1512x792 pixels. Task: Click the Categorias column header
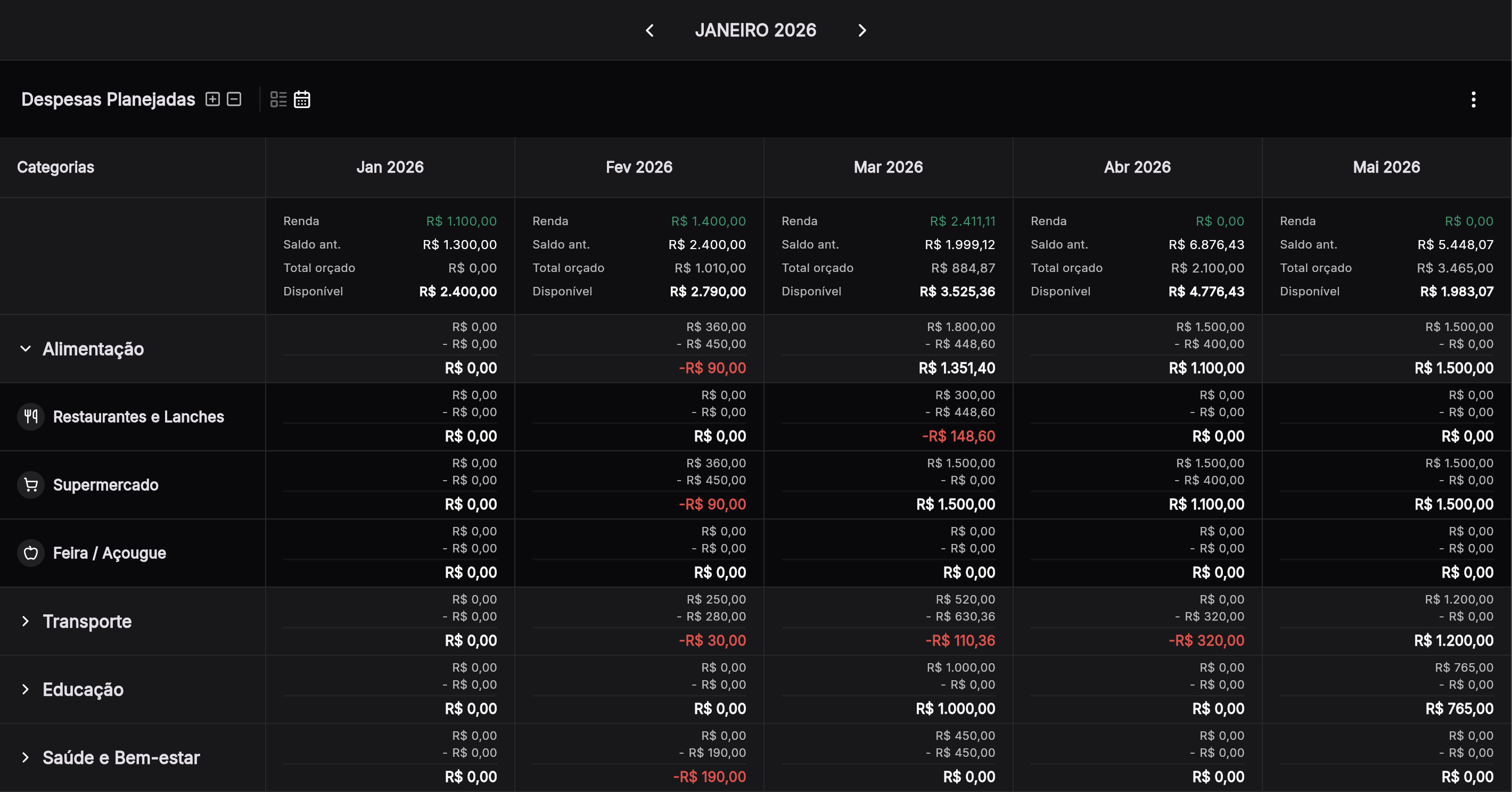[x=56, y=167]
